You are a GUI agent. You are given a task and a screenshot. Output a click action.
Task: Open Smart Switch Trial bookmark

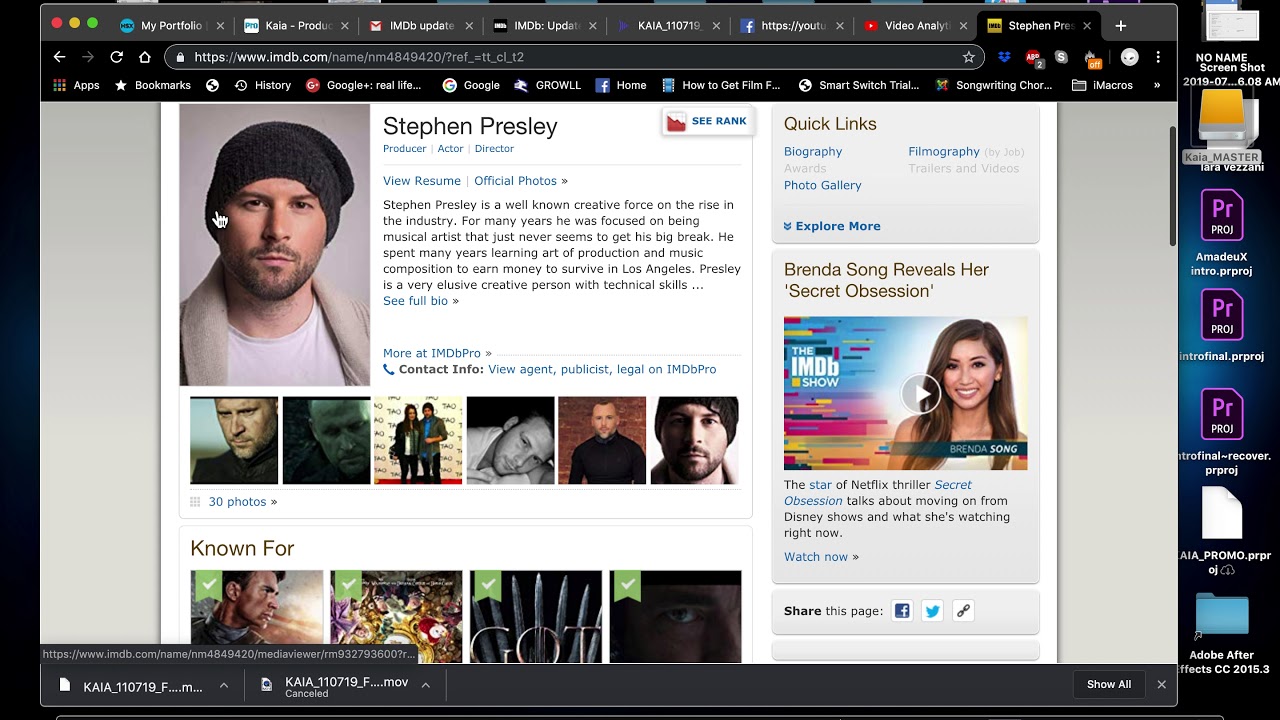click(x=858, y=85)
